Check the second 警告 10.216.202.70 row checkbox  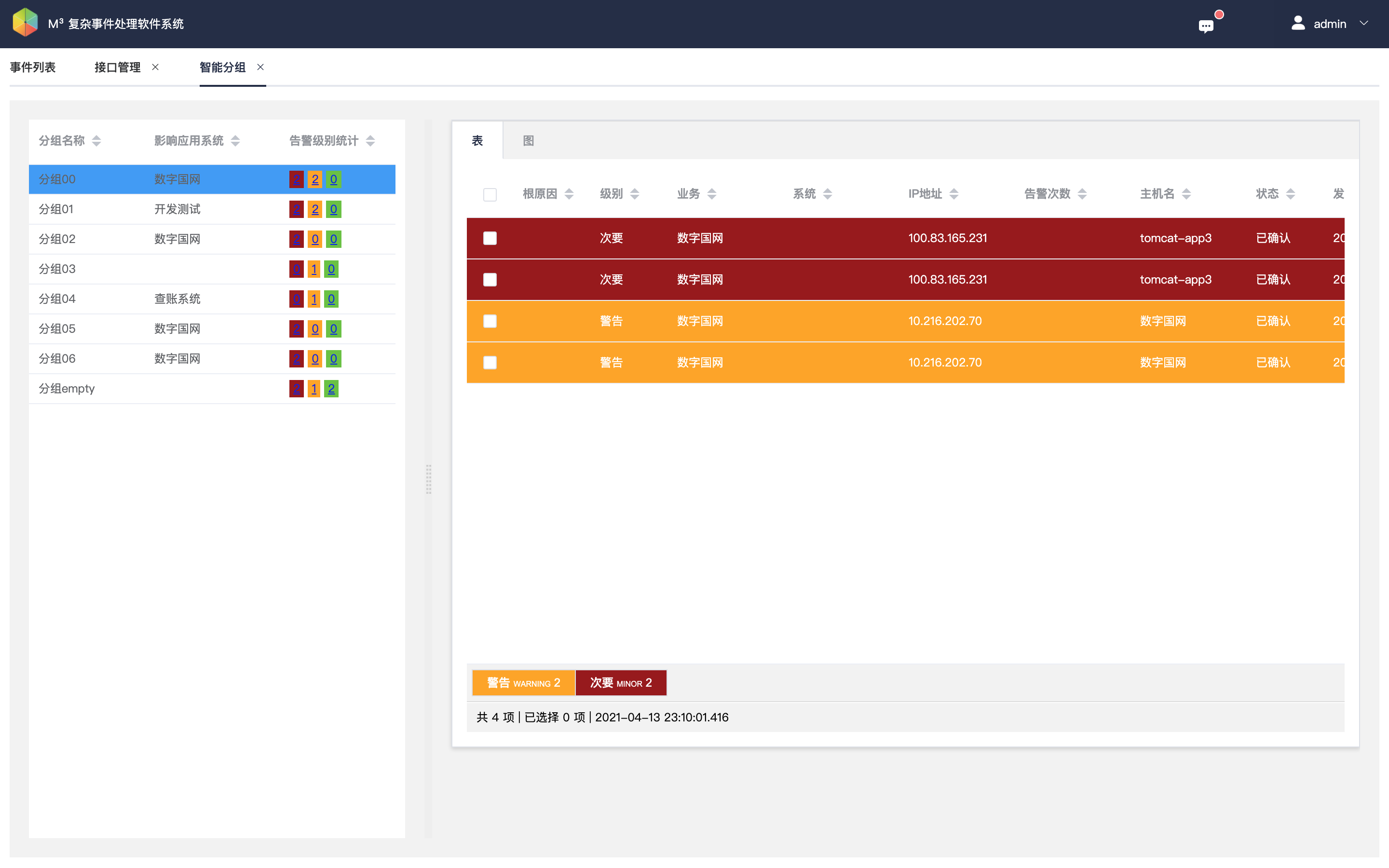pos(490,362)
